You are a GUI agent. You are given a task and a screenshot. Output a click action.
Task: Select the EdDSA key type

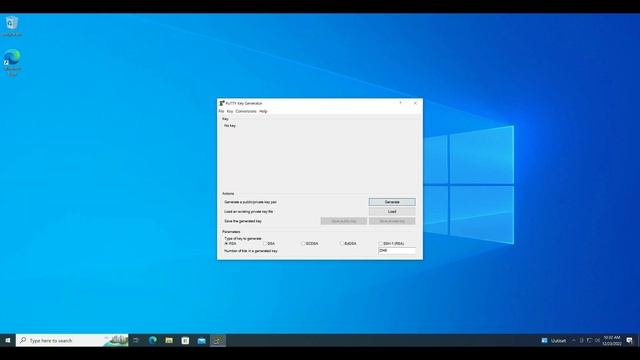(348, 243)
